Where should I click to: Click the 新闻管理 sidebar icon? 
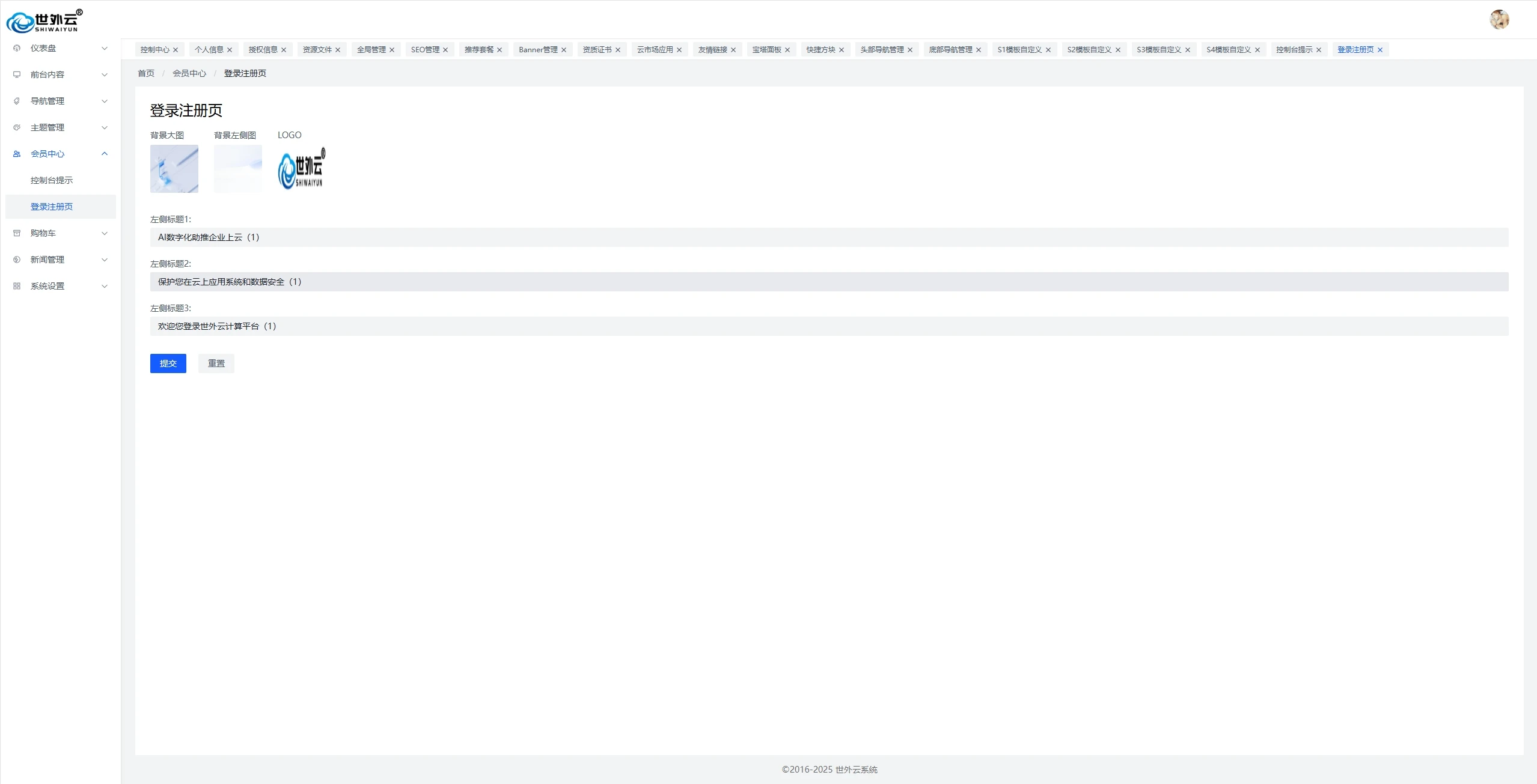click(17, 260)
